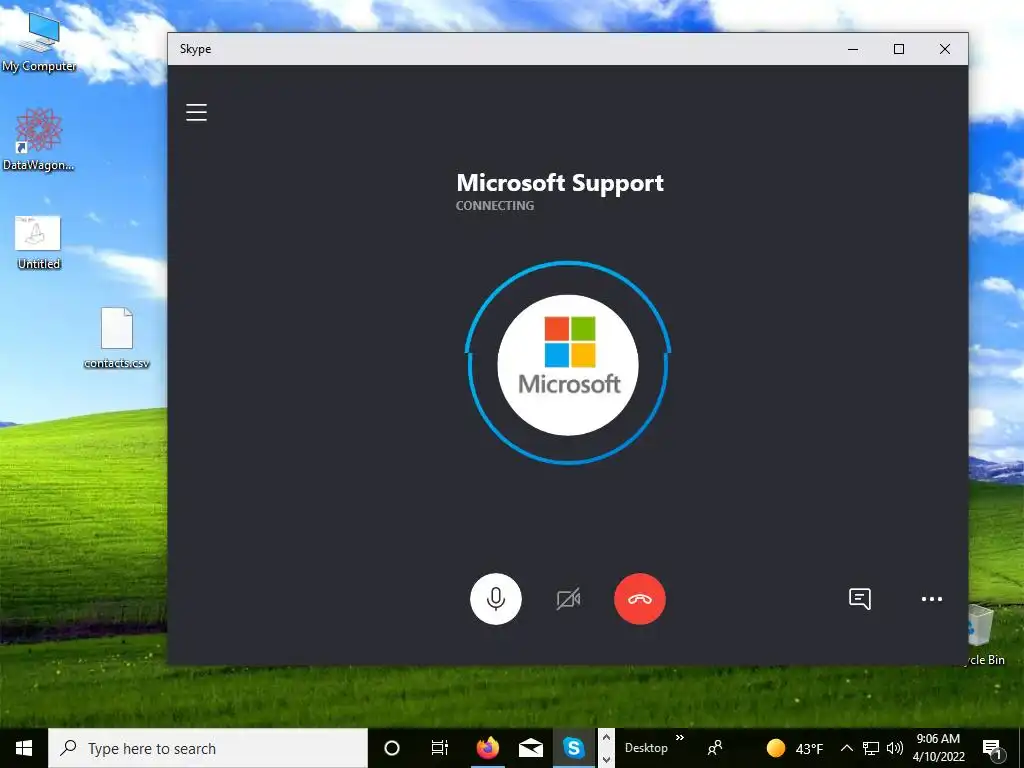The width and height of the screenshot is (1024, 768).
Task: Open Cortana circle icon on taskbar
Action: point(392,748)
